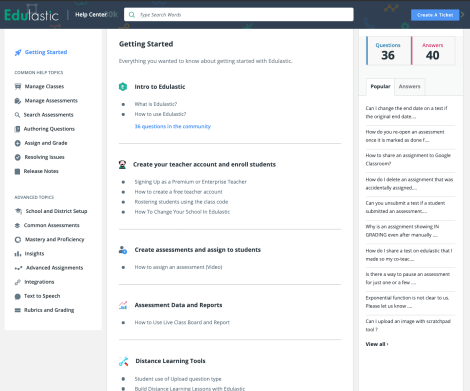Open Rubrics and Grading topic
The width and height of the screenshot is (470, 391).
(49, 310)
